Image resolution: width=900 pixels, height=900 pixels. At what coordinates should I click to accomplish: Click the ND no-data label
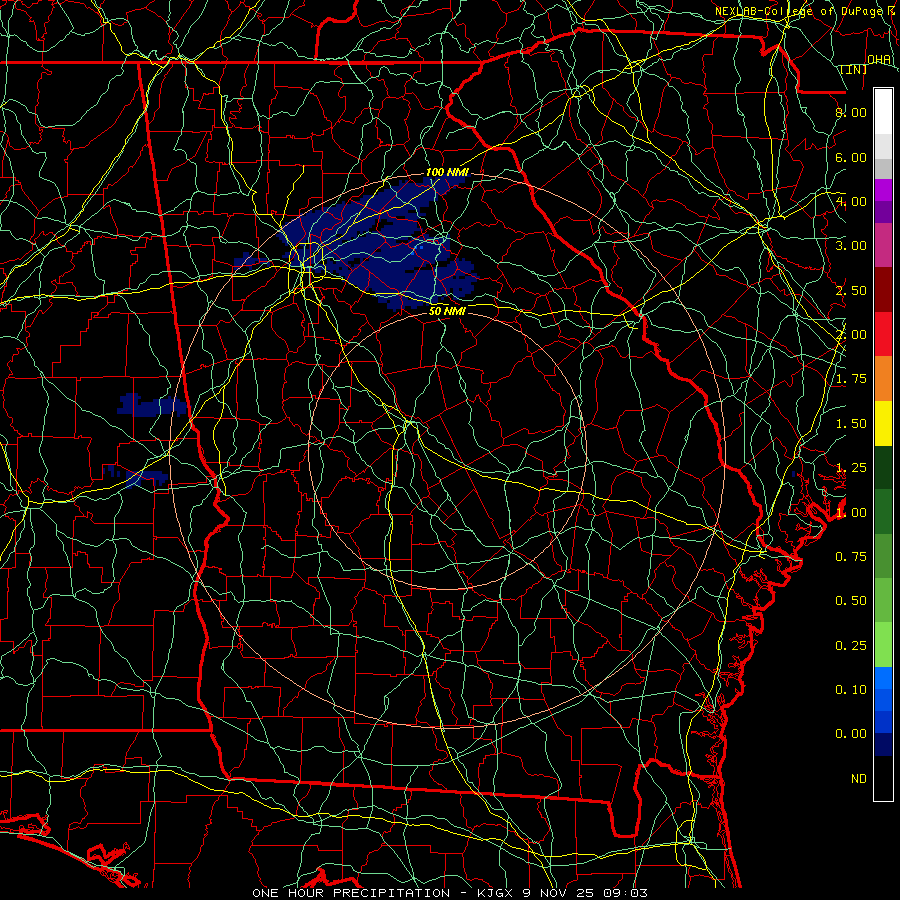click(859, 779)
